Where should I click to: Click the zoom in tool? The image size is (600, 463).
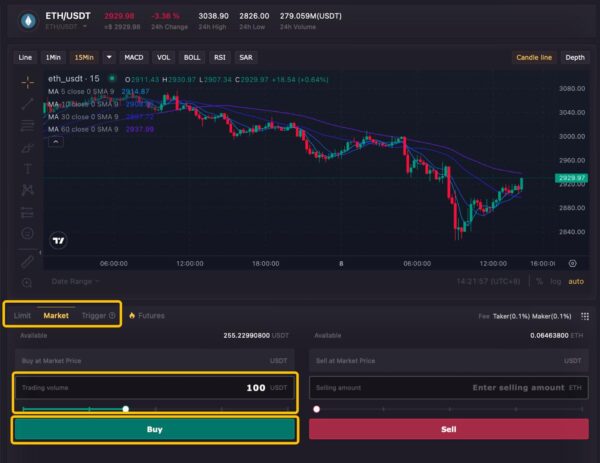tap(27, 282)
